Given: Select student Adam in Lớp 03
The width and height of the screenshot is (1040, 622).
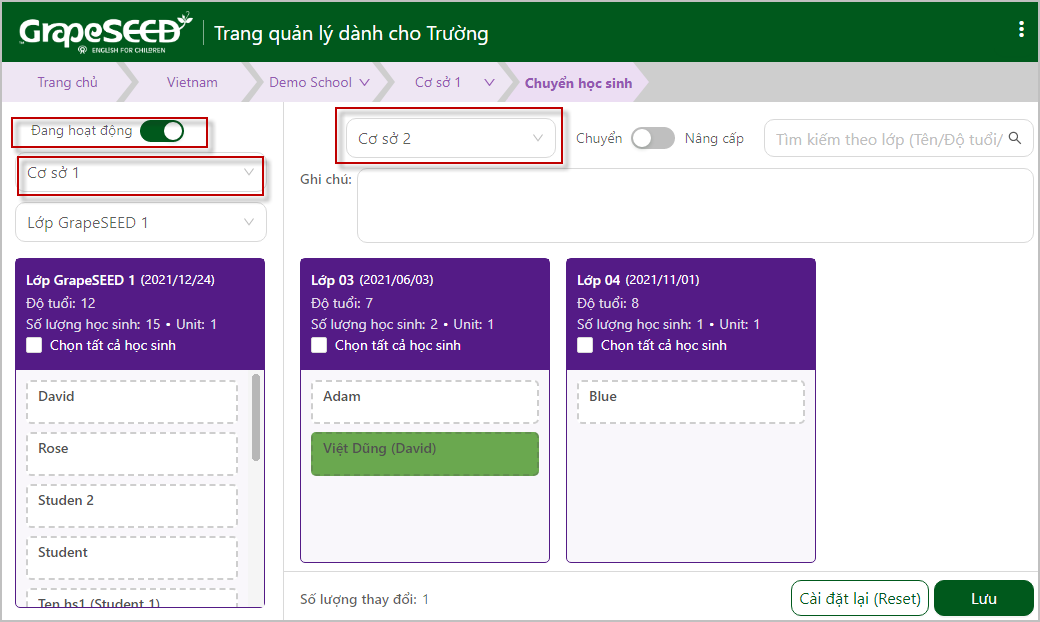Looking at the screenshot, I should point(425,402).
